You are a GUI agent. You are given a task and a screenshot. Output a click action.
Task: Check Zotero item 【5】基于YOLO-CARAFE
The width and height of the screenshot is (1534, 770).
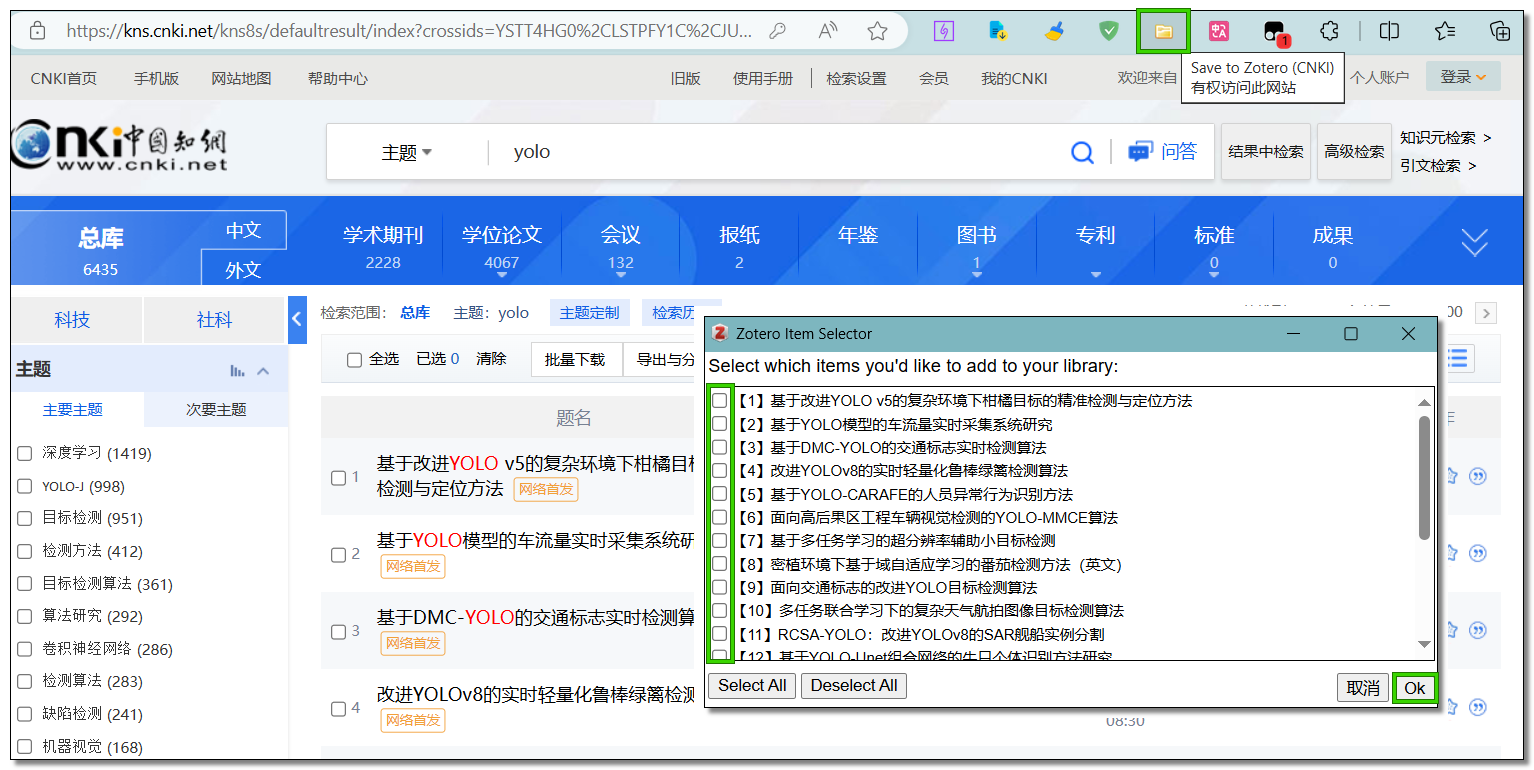[719, 494]
